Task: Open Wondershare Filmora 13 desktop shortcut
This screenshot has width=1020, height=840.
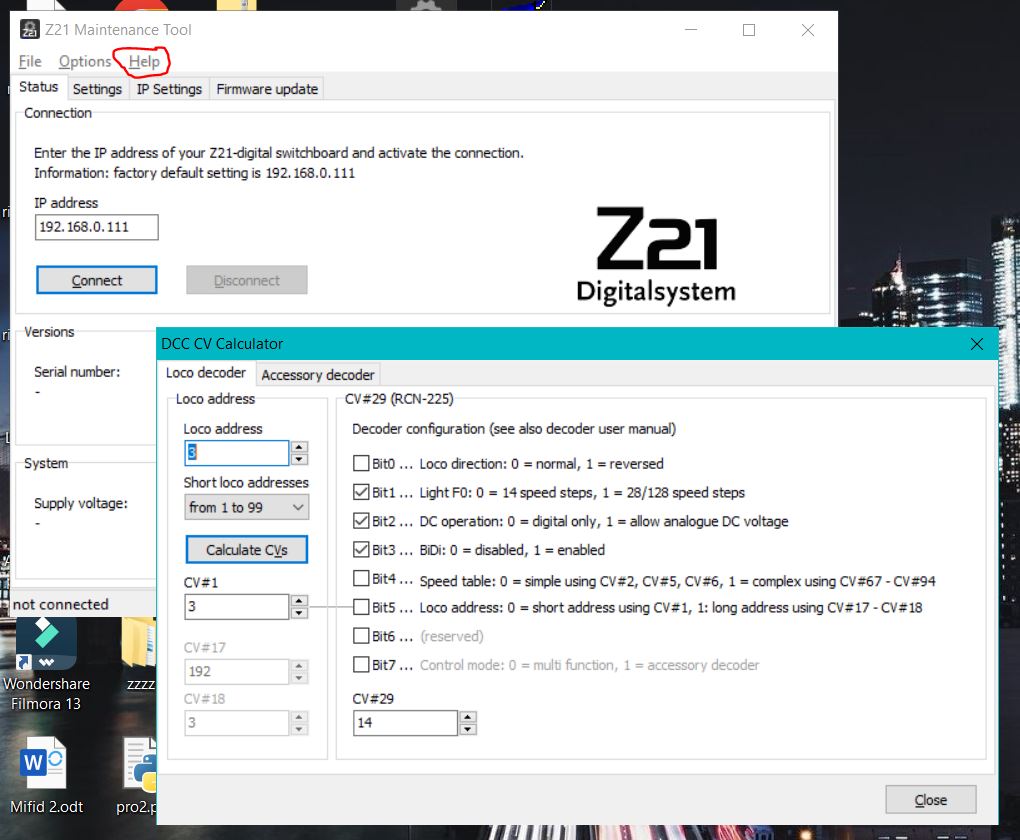Action: [46, 645]
